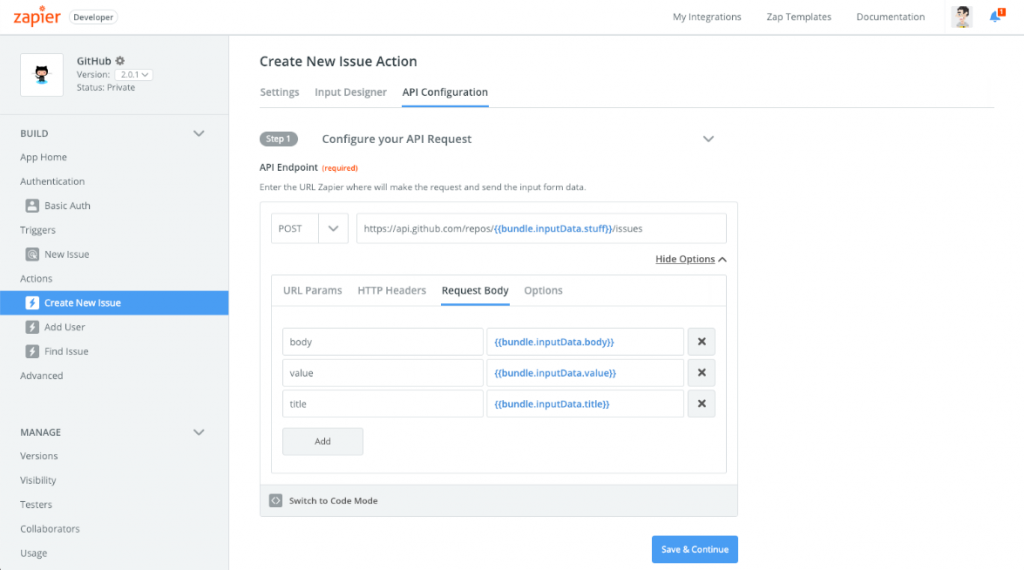Open Advanced in sidebar
1024x570 pixels.
pos(41,375)
